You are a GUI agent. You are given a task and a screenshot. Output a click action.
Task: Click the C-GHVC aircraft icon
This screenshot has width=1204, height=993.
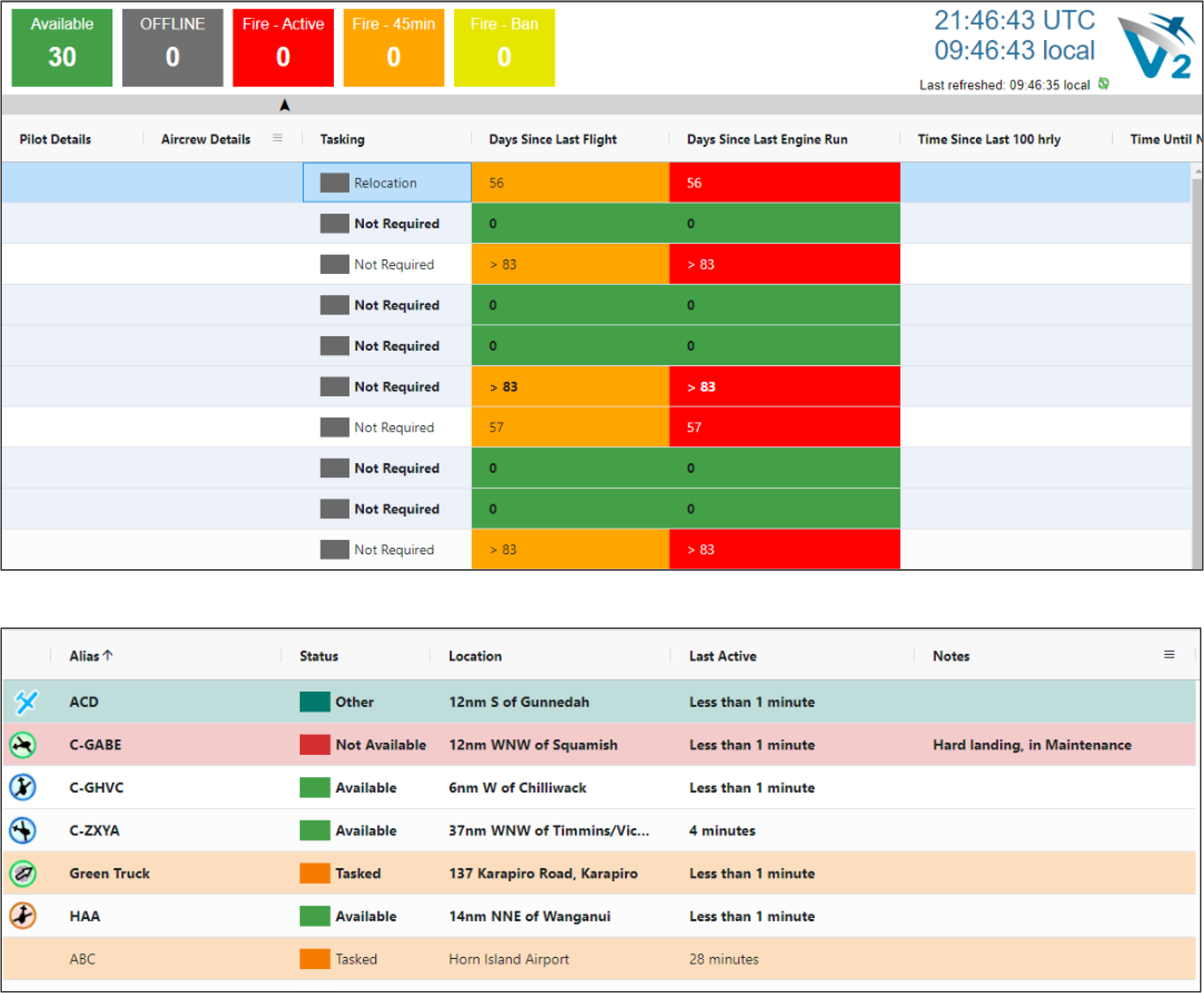(23, 787)
